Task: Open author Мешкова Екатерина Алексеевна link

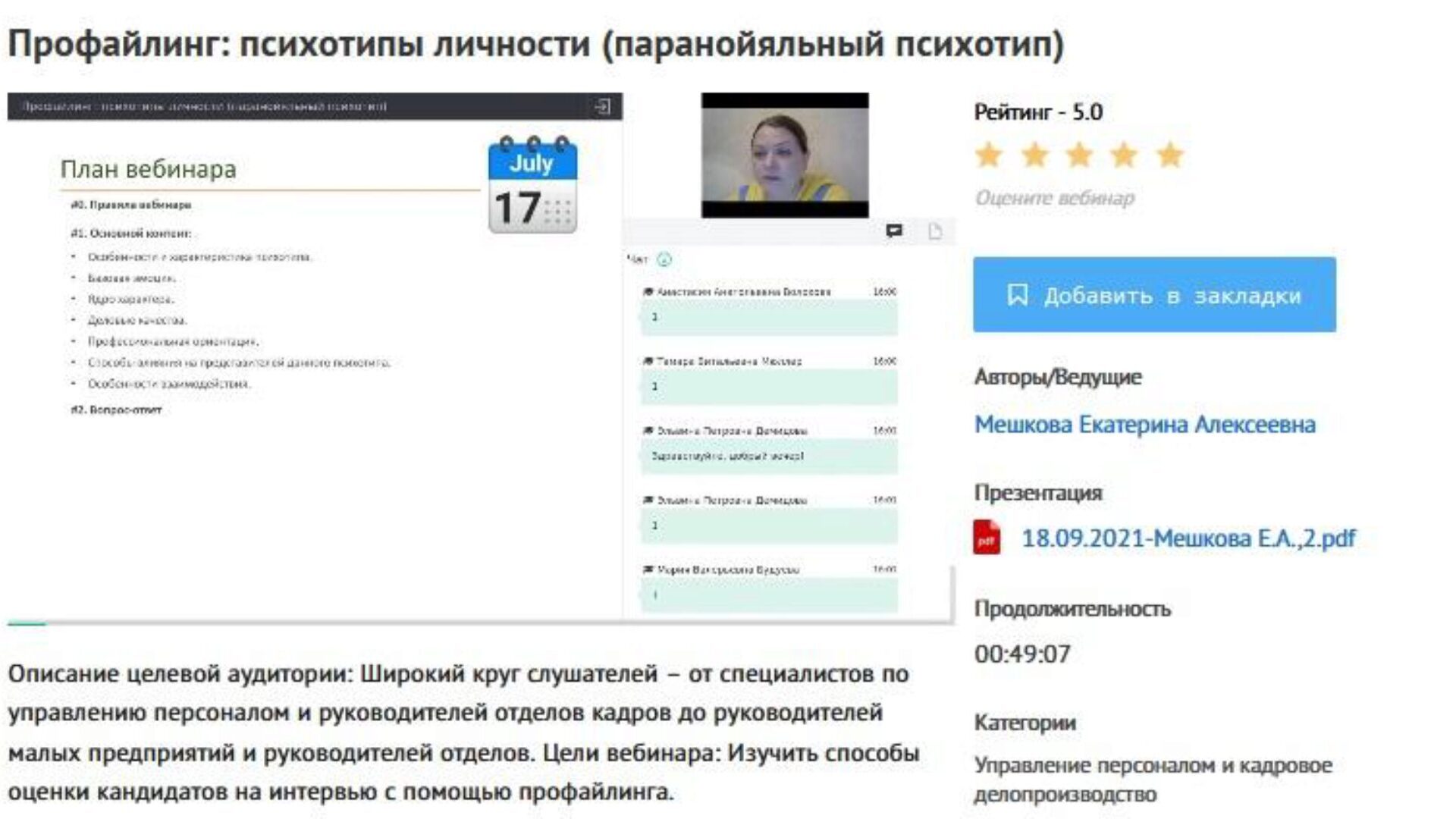Action: point(1144,425)
